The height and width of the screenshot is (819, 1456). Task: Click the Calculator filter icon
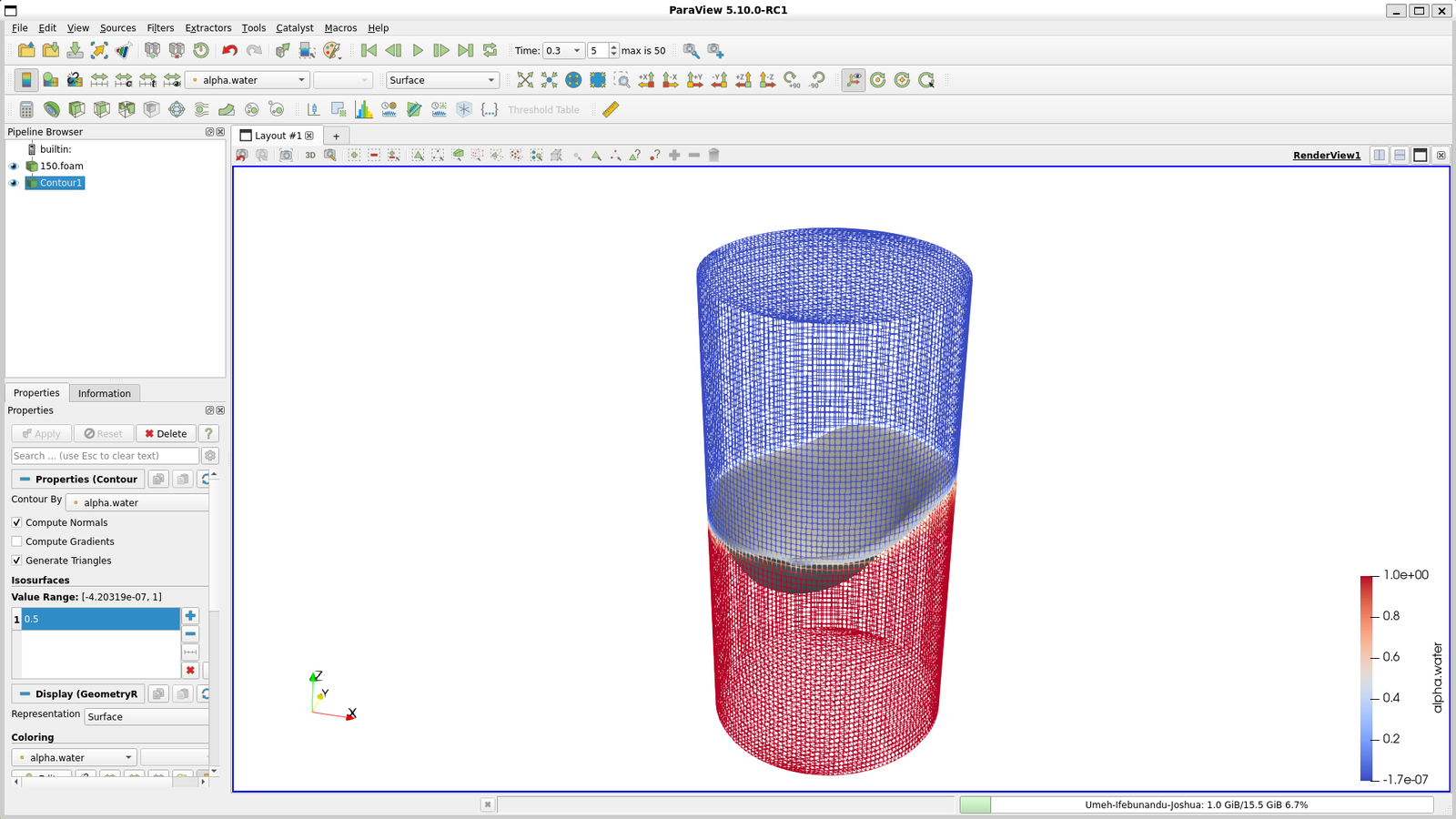pyautogui.click(x=26, y=109)
